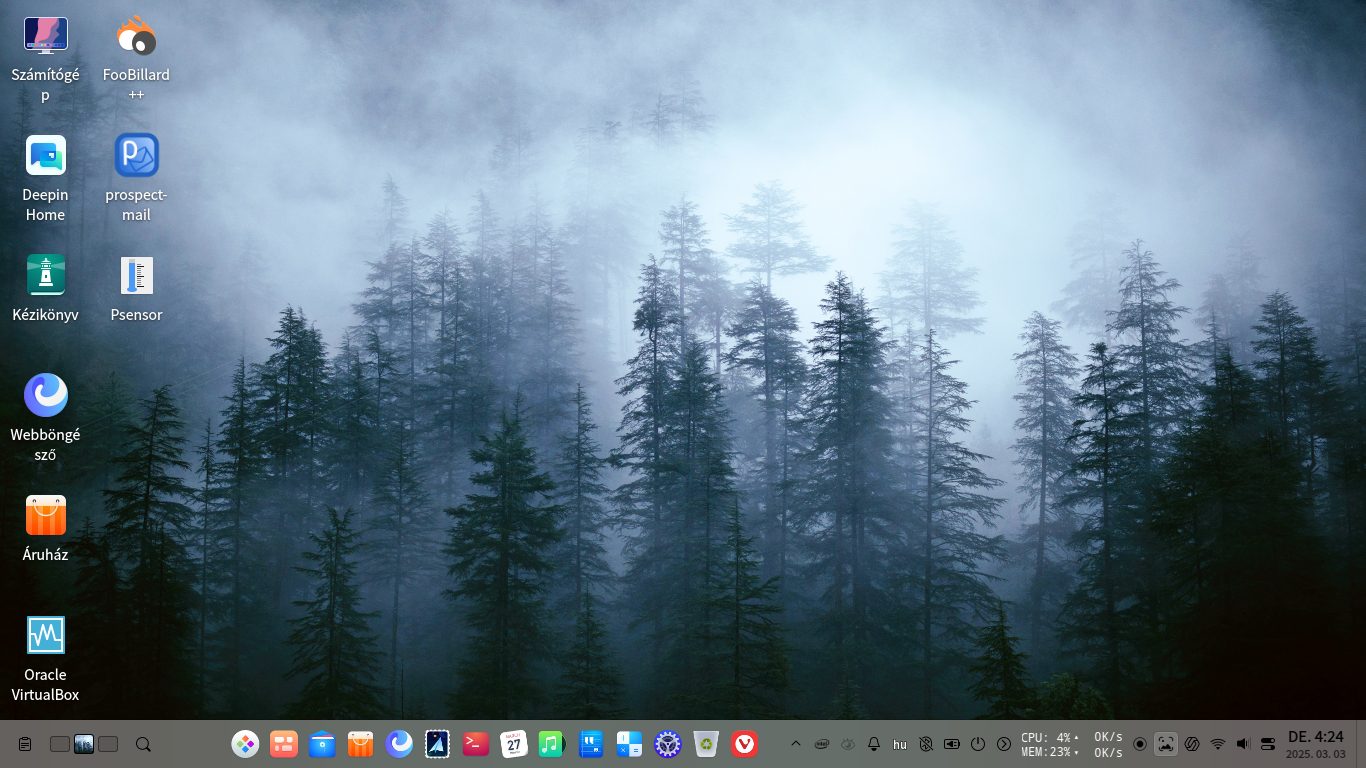Viewport: 1366px width, 768px height.
Task: Toggle the eye protection tray icon
Action: (848, 744)
